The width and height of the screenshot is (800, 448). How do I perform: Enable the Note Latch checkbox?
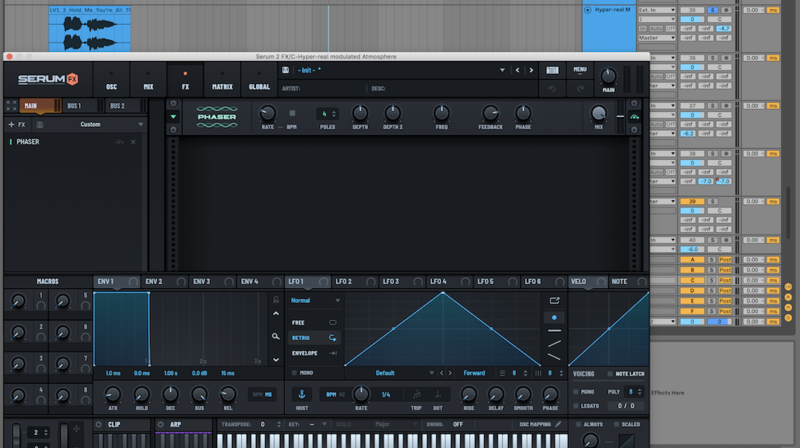[610, 374]
